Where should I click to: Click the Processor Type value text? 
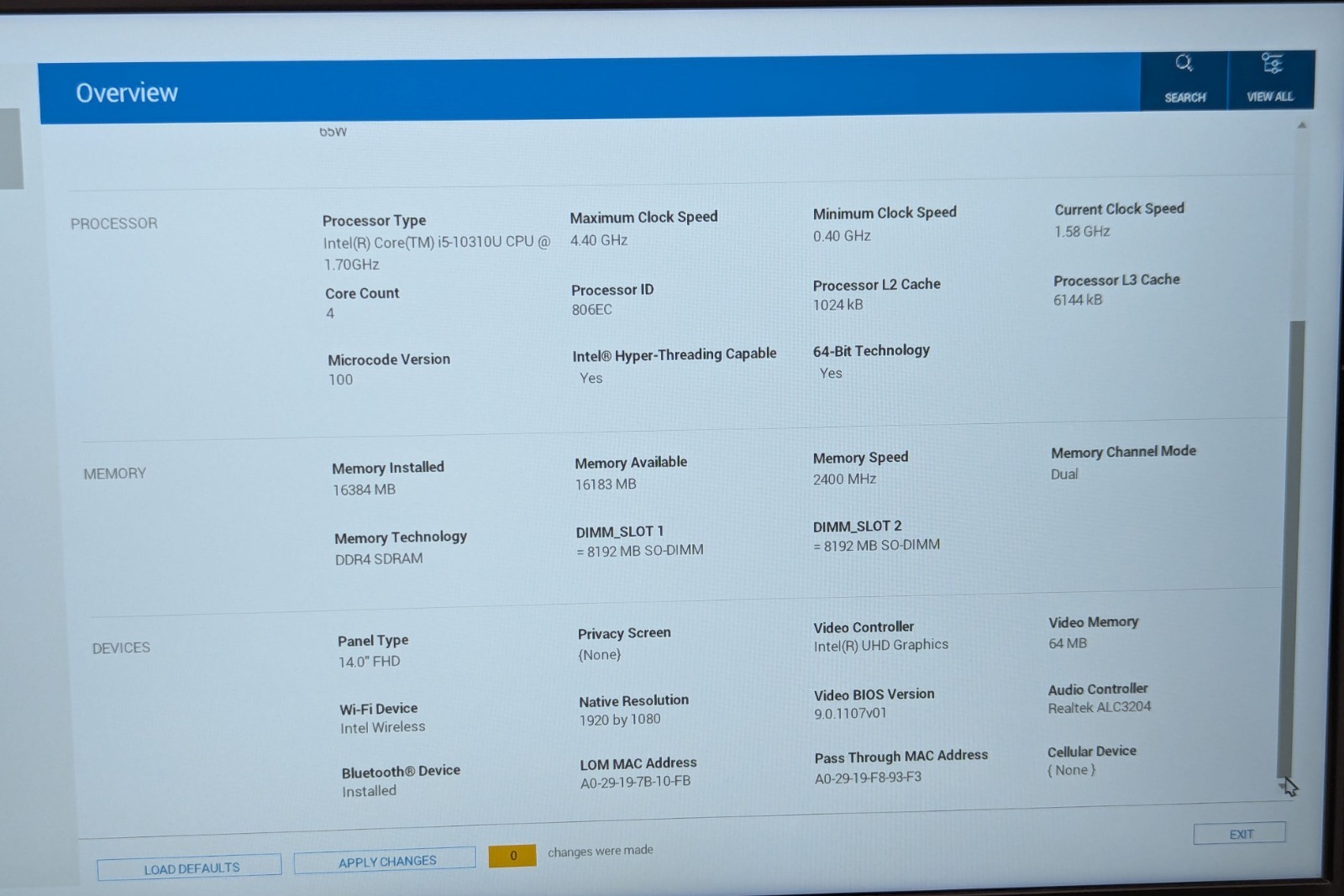pos(437,253)
